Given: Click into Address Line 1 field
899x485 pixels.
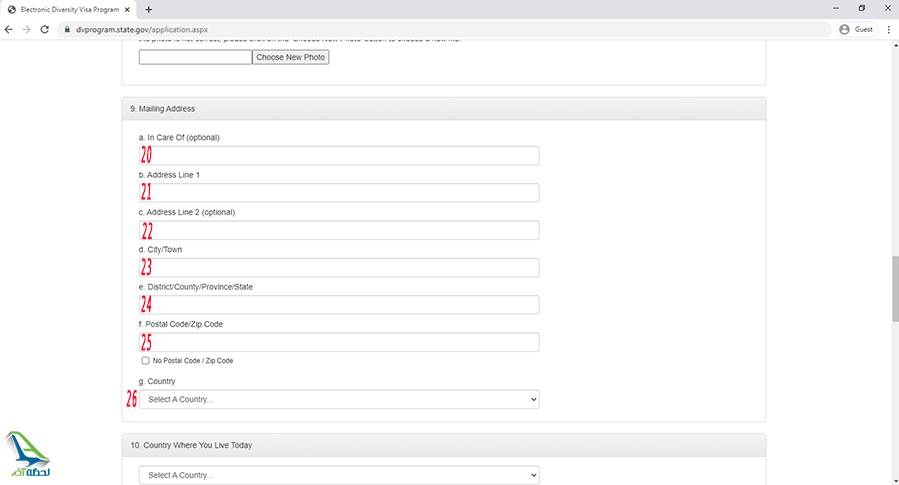Looking at the screenshot, I should click(x=339, y=193).
